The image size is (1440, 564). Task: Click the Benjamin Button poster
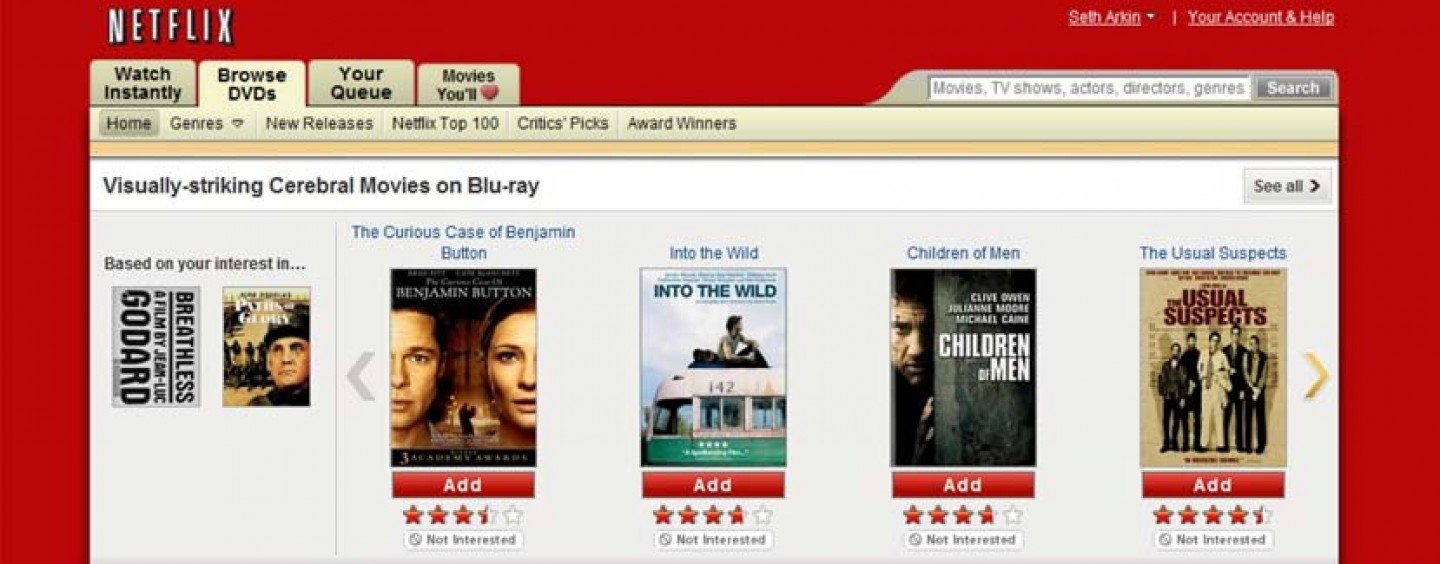coord(463,367)
